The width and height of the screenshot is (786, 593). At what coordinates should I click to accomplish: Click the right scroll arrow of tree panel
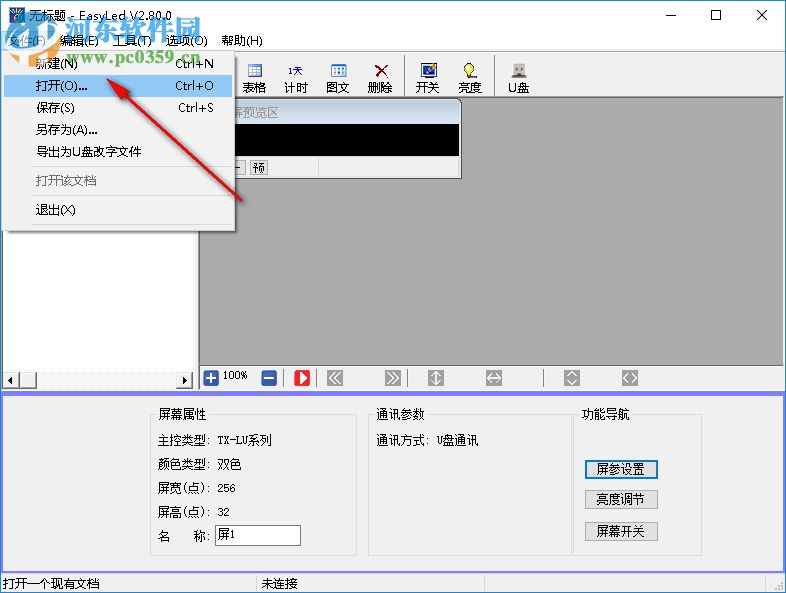coord(185,380)
